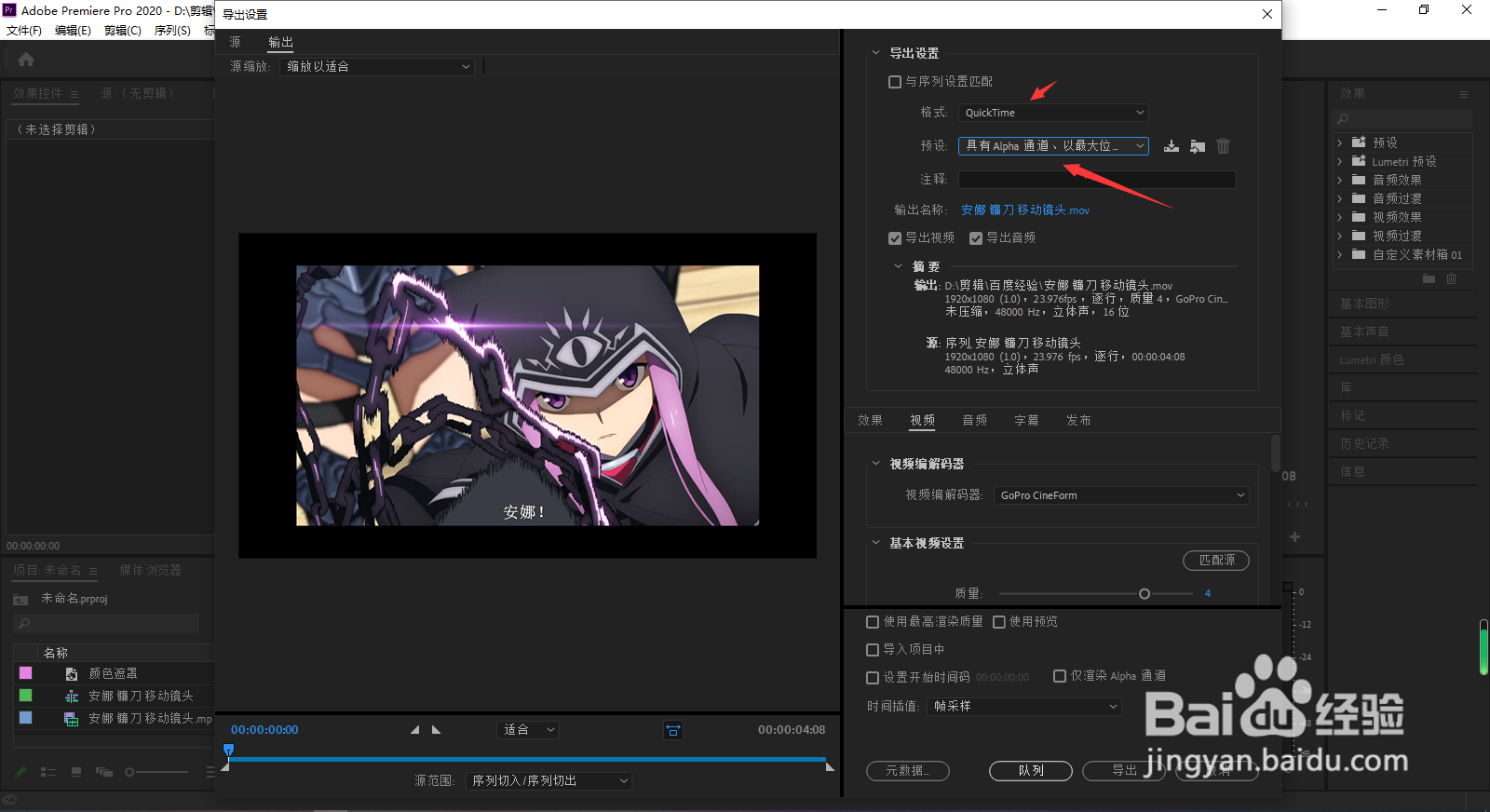This screenshot has width=1490, height=812.
Task: Set in point triangle marker button
Action: [415, 730]
